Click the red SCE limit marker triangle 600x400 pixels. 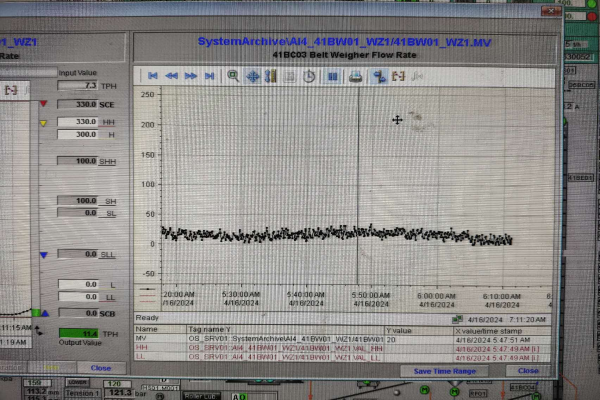click(x=43, y=103)
